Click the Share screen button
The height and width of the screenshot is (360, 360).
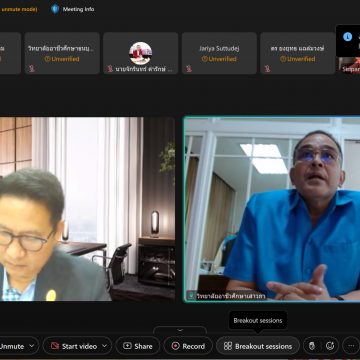pos(138,346)
